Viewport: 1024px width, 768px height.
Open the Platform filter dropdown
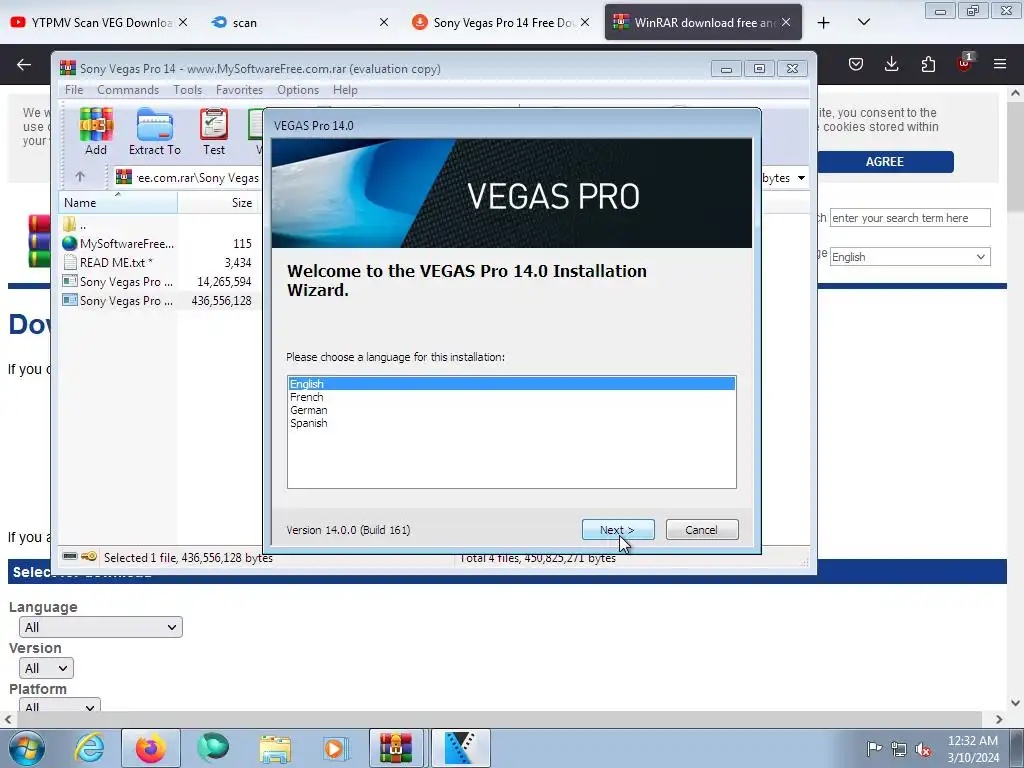point(59,707)
